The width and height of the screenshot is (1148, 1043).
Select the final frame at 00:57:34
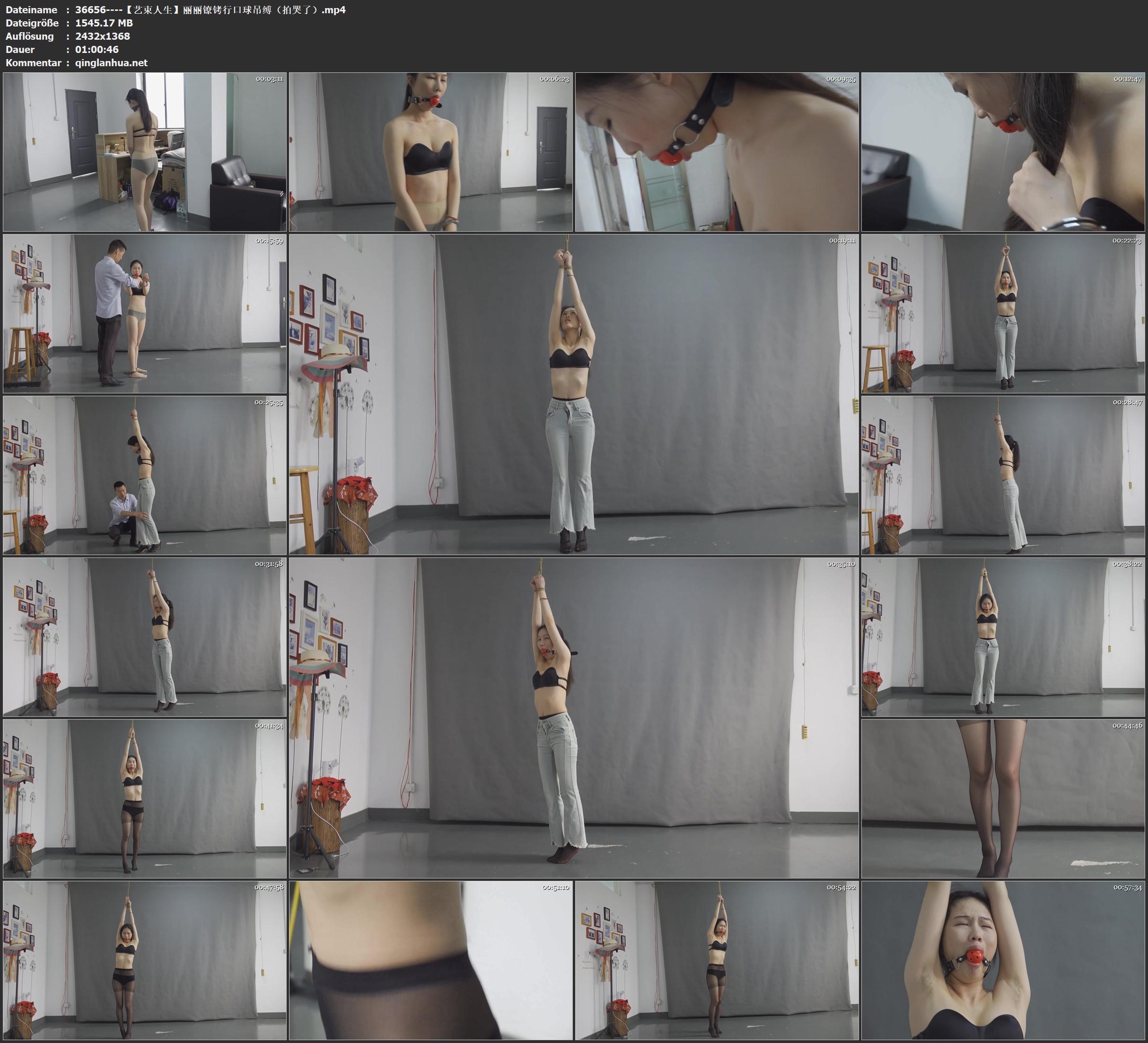[1003, 960]
